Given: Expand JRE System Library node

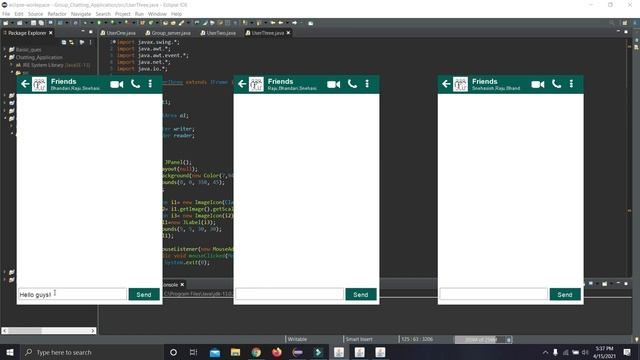Looking at the screenshot, I should pyautogui.click(x=11, y=64).
